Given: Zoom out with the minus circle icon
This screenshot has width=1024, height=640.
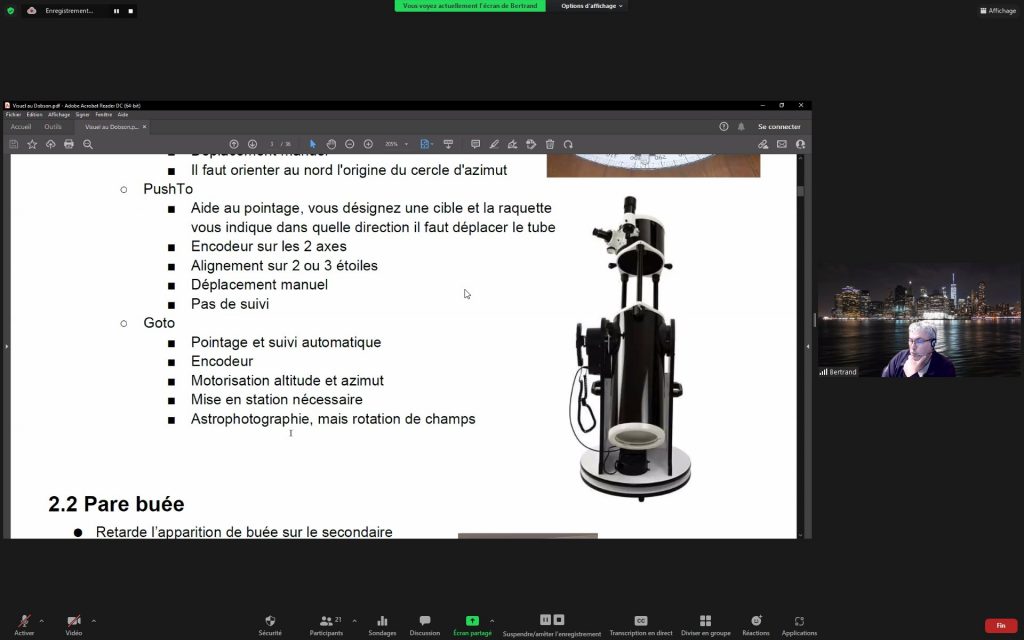Looking at the screenshot, I should point(349,144).
